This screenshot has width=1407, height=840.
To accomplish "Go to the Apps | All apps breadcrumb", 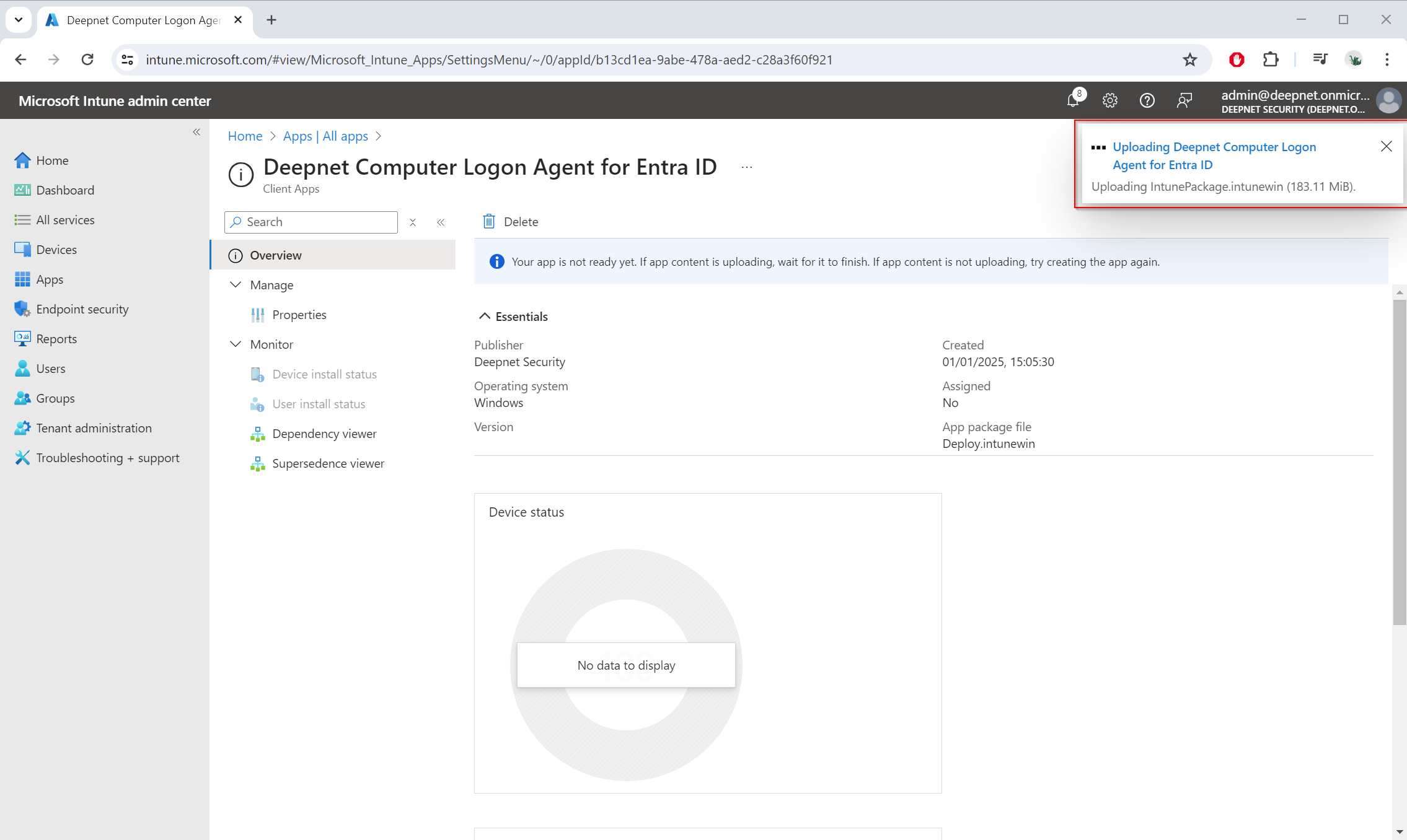I will (x=325, y=136).
